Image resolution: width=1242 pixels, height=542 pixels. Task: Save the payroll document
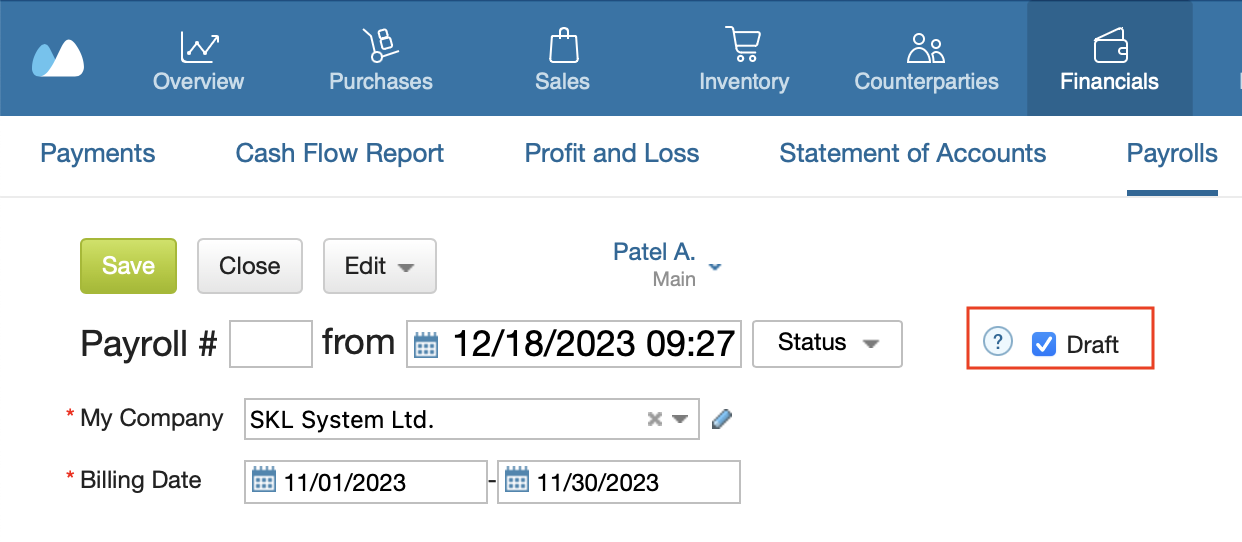pos(128,266)
